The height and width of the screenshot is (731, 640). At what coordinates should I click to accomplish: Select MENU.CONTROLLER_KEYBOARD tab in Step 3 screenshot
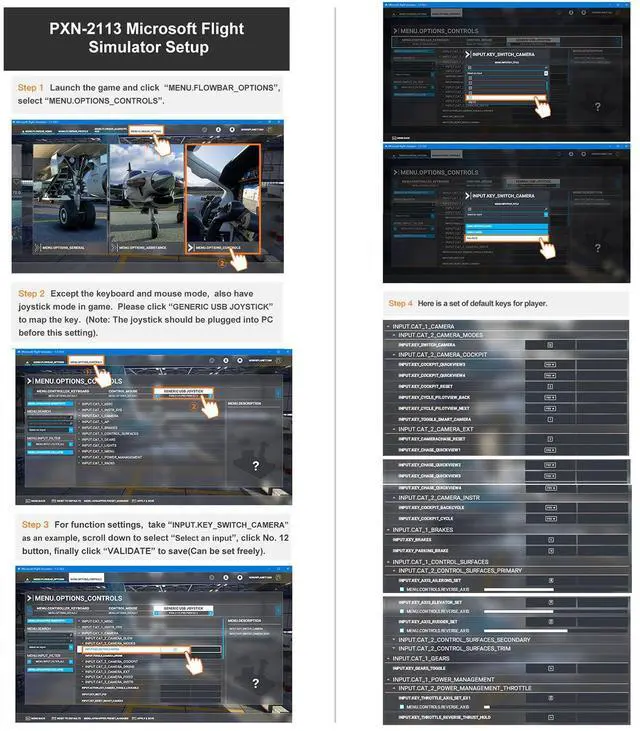click(x=62, y=610)
